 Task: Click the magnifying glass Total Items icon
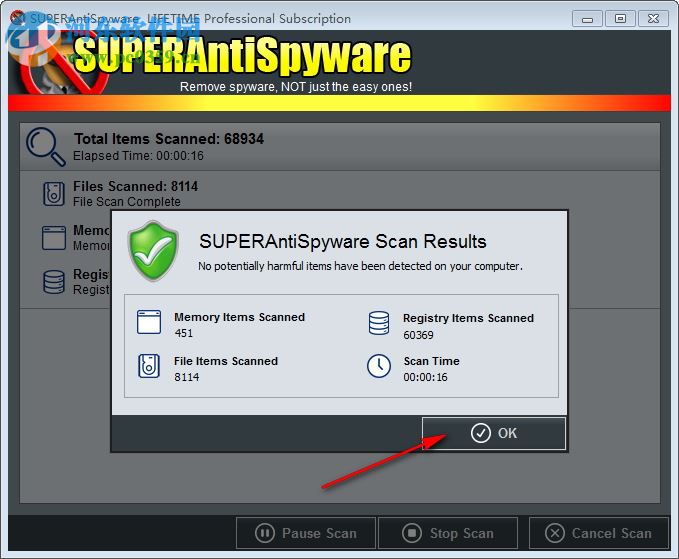pyautogui.click(x=46, y=147)
